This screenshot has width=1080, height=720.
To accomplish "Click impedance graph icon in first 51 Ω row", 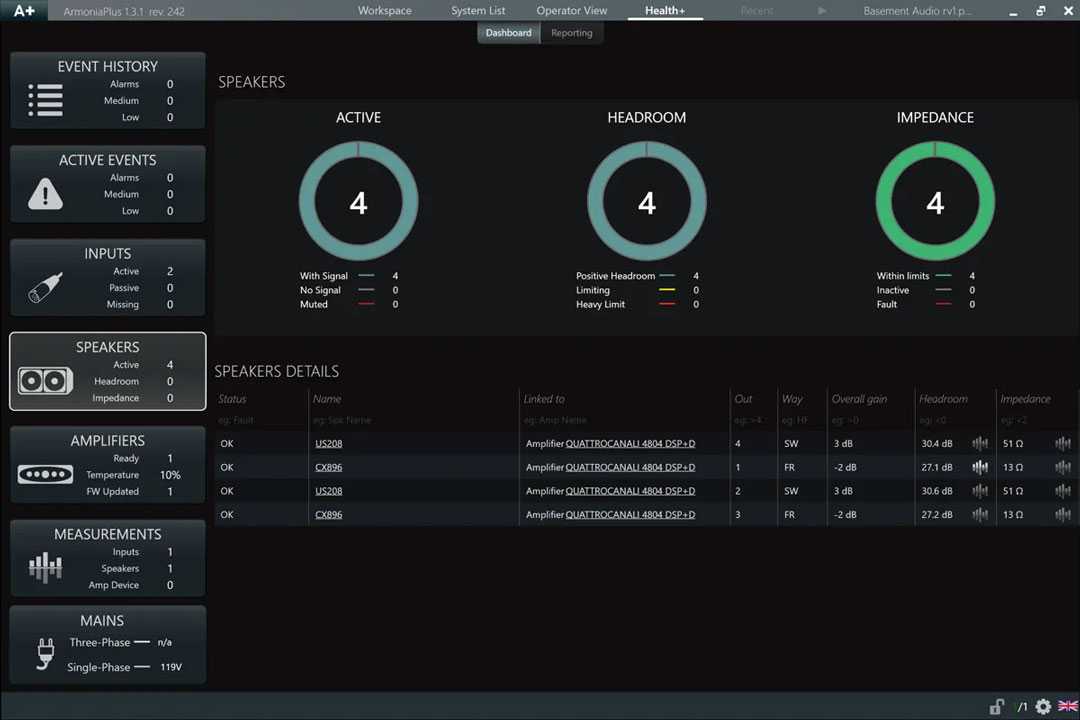I will [1062, 444].
